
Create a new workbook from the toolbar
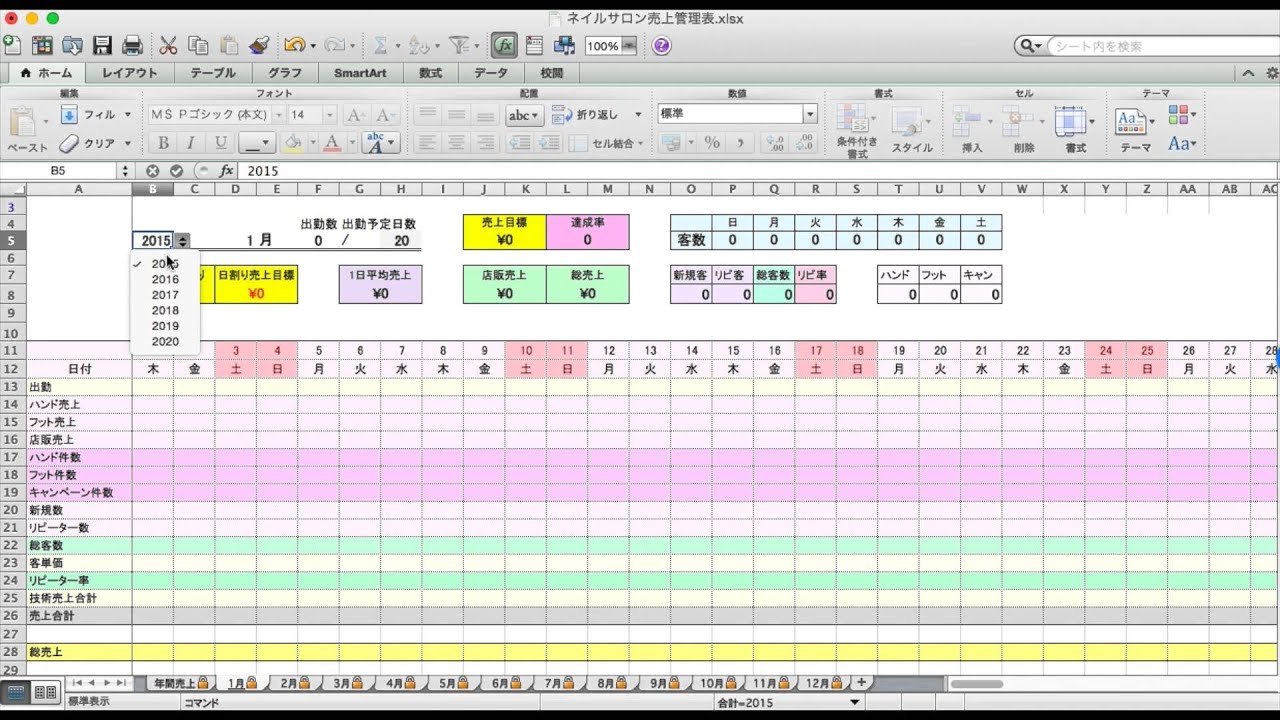coord(12,45)
